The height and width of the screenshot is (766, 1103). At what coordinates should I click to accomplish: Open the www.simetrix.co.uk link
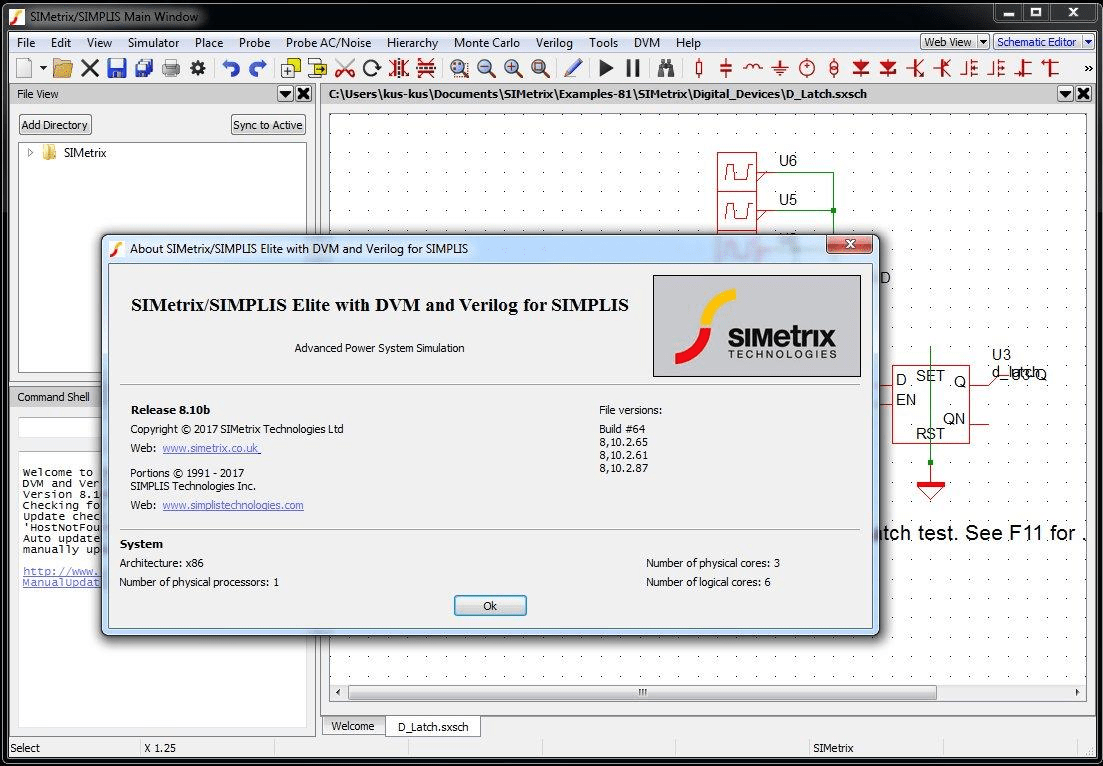click(x=211, y=448)
